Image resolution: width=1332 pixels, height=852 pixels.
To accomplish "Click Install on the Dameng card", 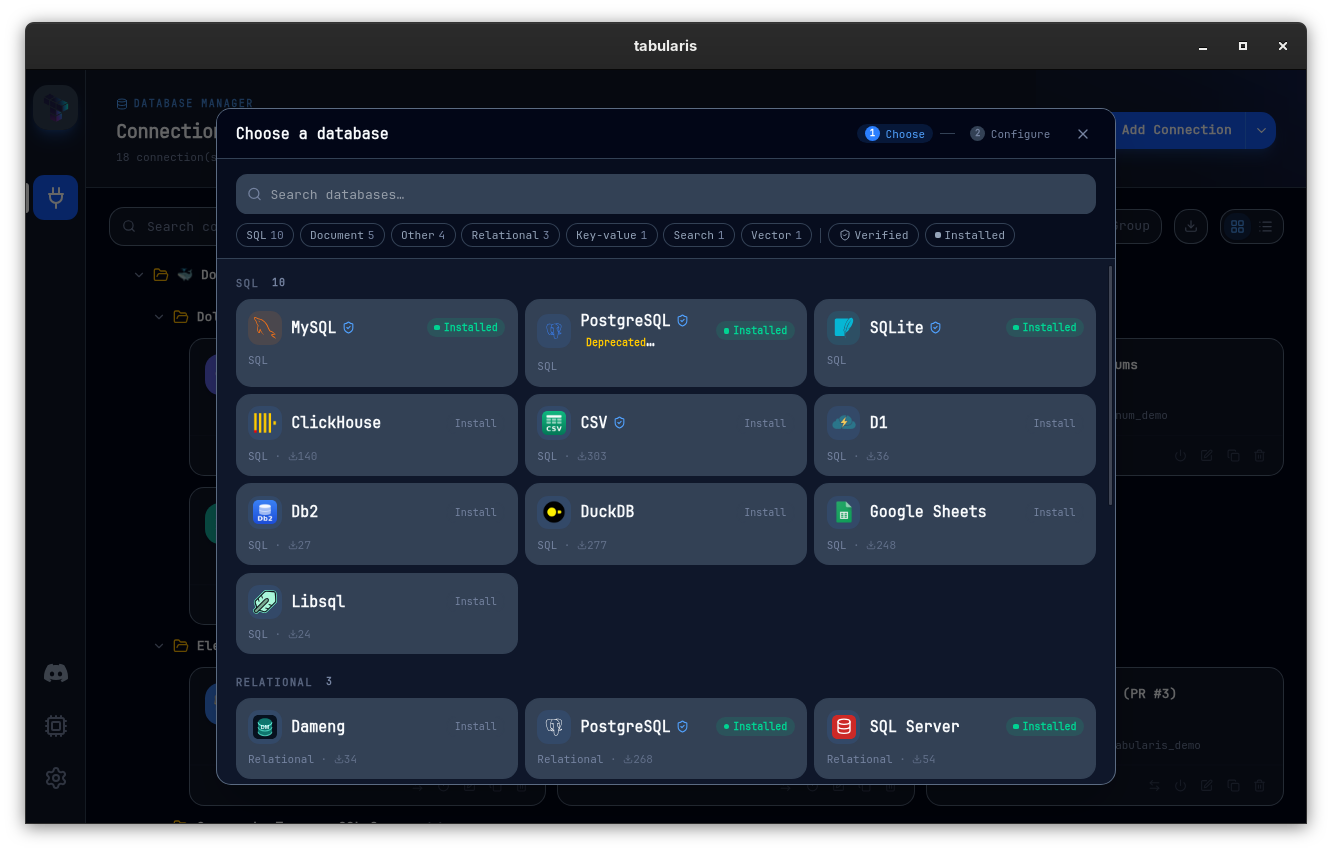I will tap(476, 727).
